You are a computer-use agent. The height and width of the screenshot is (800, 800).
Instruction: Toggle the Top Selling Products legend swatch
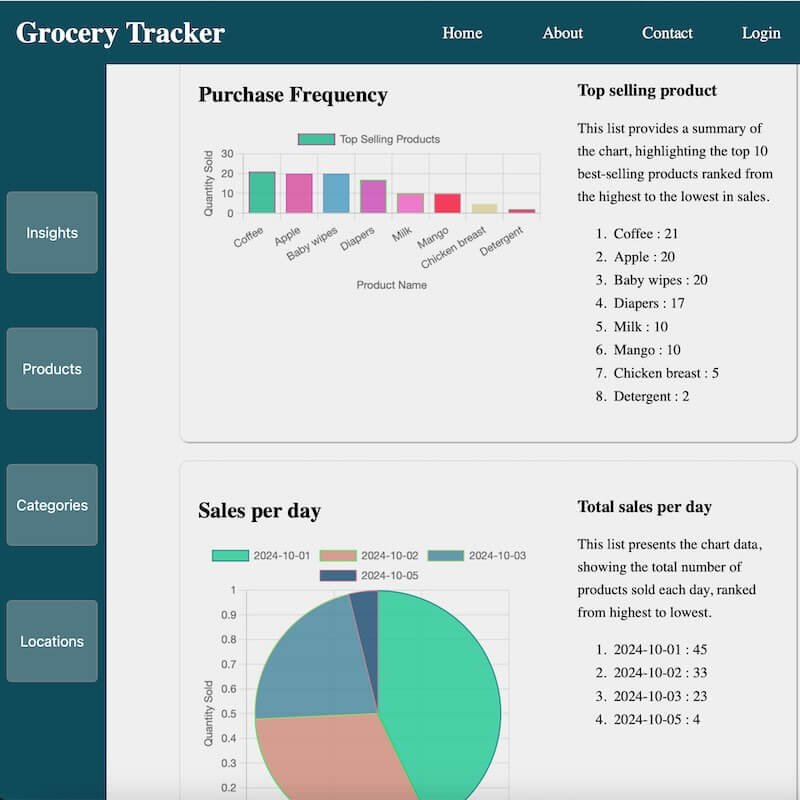316,139
